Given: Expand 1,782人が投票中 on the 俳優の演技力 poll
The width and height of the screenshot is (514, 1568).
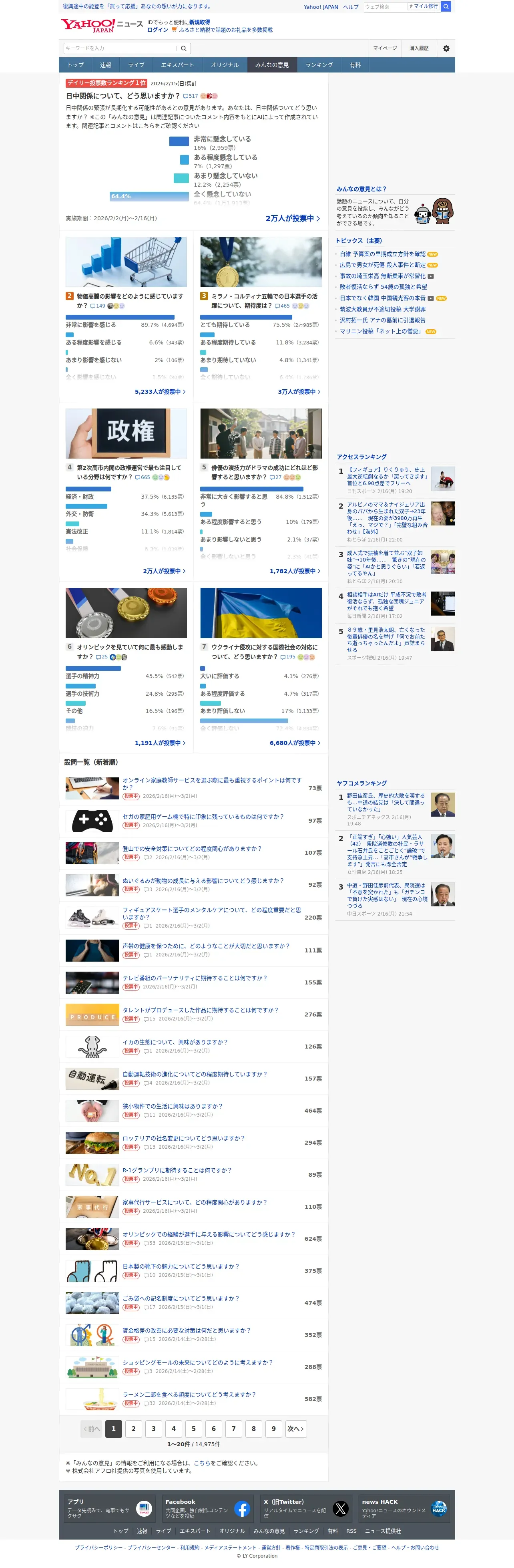Looking at the screenshot, I should click(295, 572).
